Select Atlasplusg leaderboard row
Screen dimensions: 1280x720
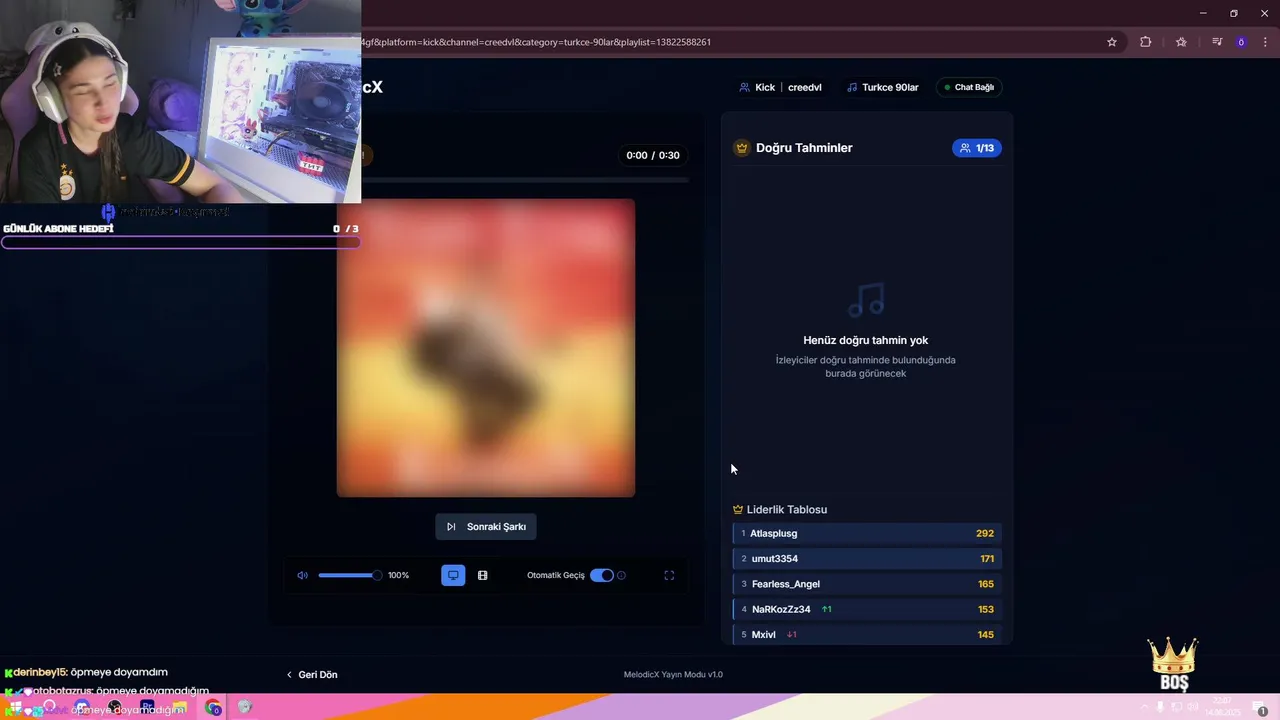[x=866, y=533]
